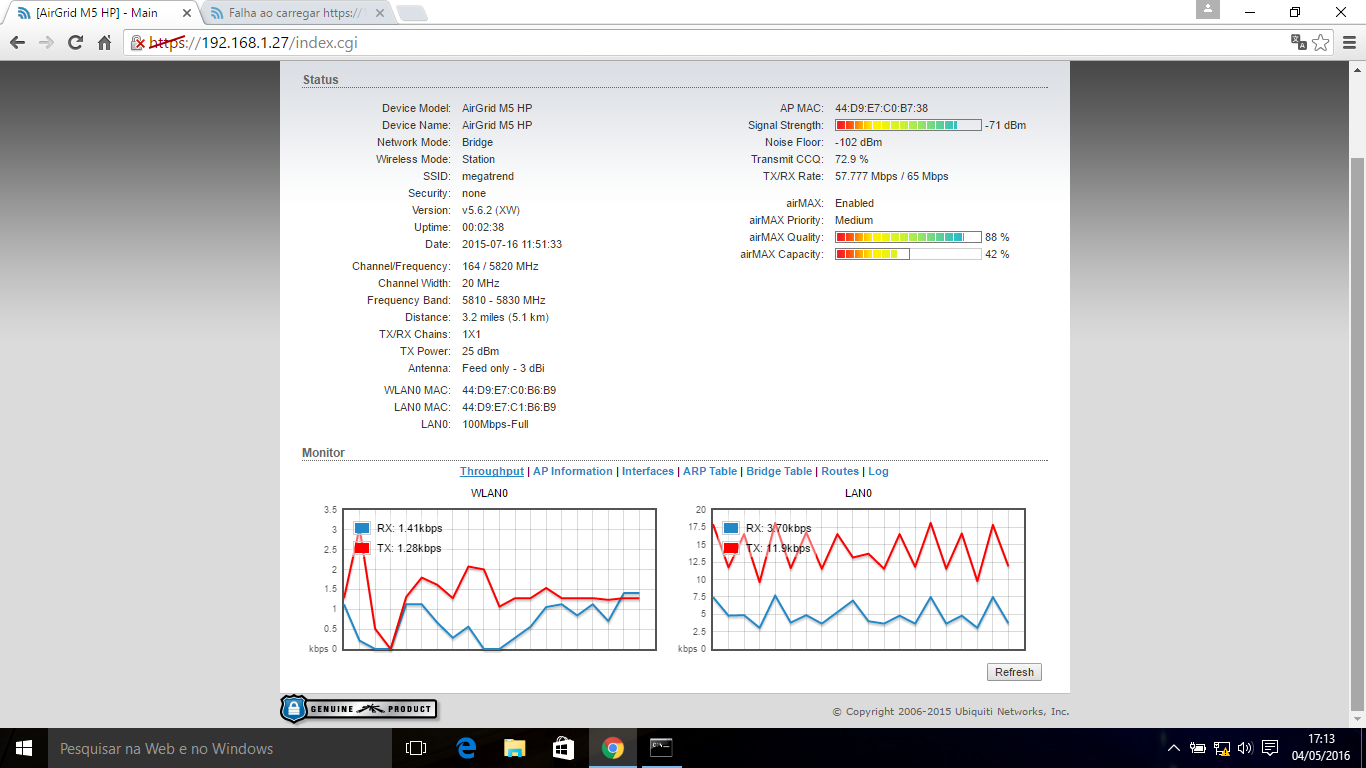Click the LAN0 throughput chart
This screenshot has height=768, width=1366.
pyautogui.click(x=868, y=579)
